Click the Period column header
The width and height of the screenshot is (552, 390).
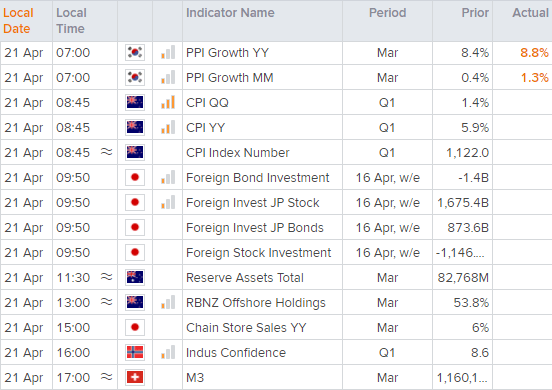[387, 13]
